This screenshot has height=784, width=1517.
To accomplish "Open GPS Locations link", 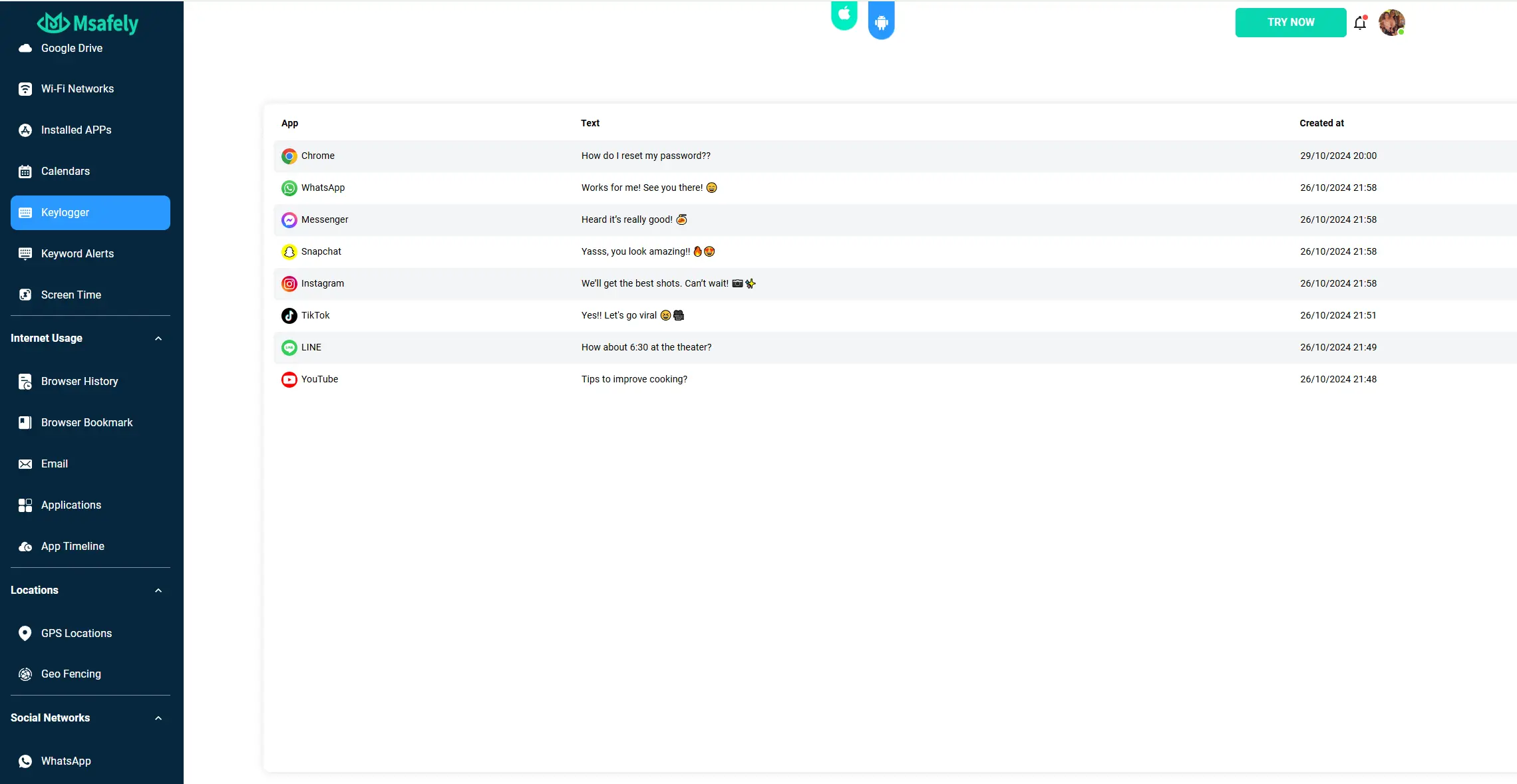I will pyautogui.click(x=90, y=634).
